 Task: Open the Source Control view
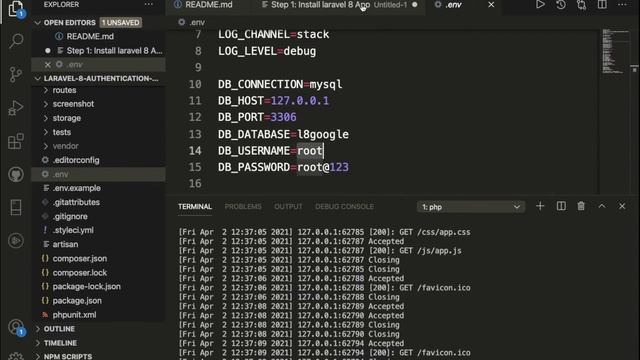tap(16, 75)
